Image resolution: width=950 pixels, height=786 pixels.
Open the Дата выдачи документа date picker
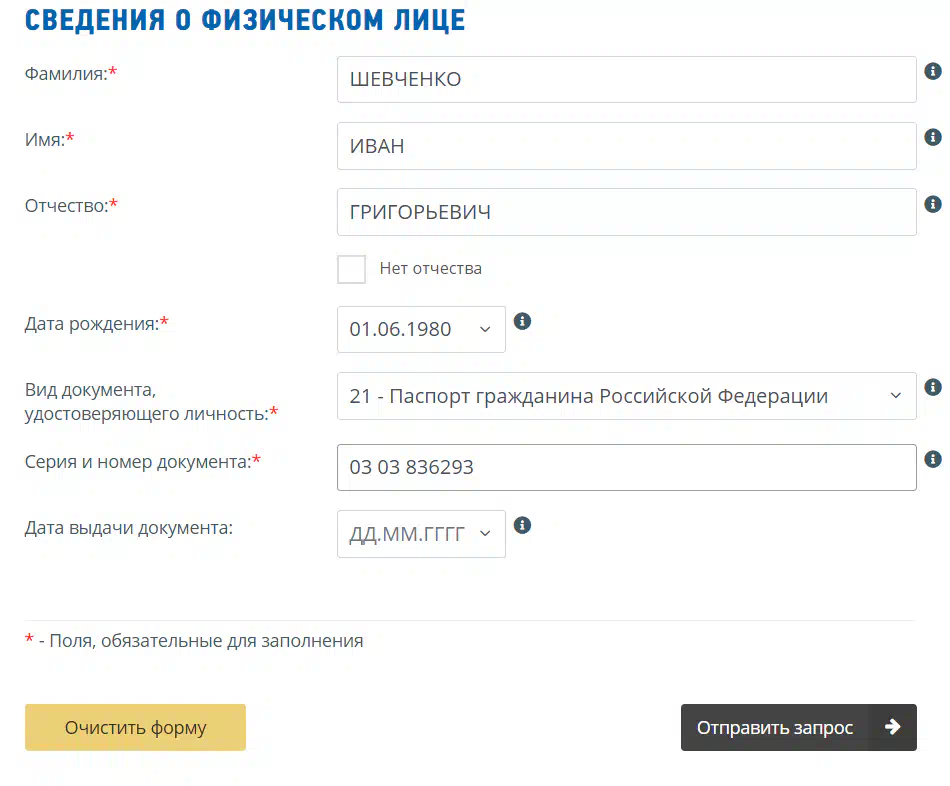pos(421,534)
